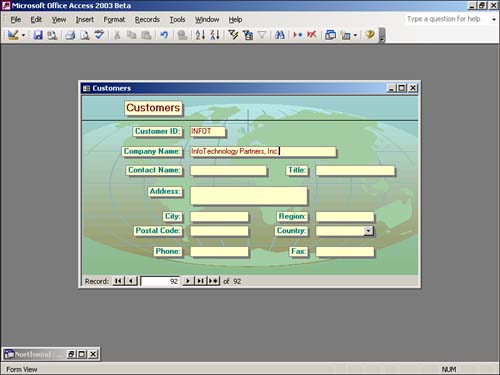Open Print Preview from the toolbar

coord(85,35)
